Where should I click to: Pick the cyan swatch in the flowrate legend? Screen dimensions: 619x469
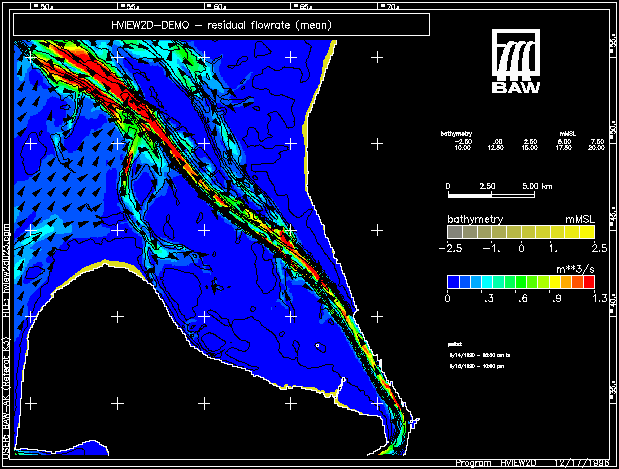(487, 282)
